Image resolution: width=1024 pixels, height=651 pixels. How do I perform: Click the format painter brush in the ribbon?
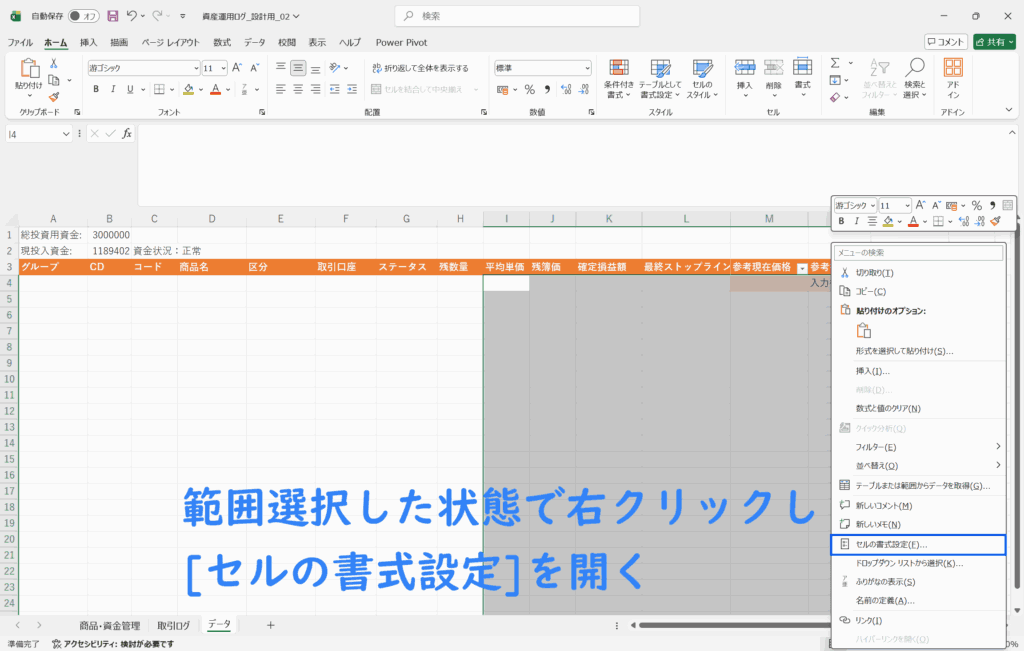click(54, 97)
